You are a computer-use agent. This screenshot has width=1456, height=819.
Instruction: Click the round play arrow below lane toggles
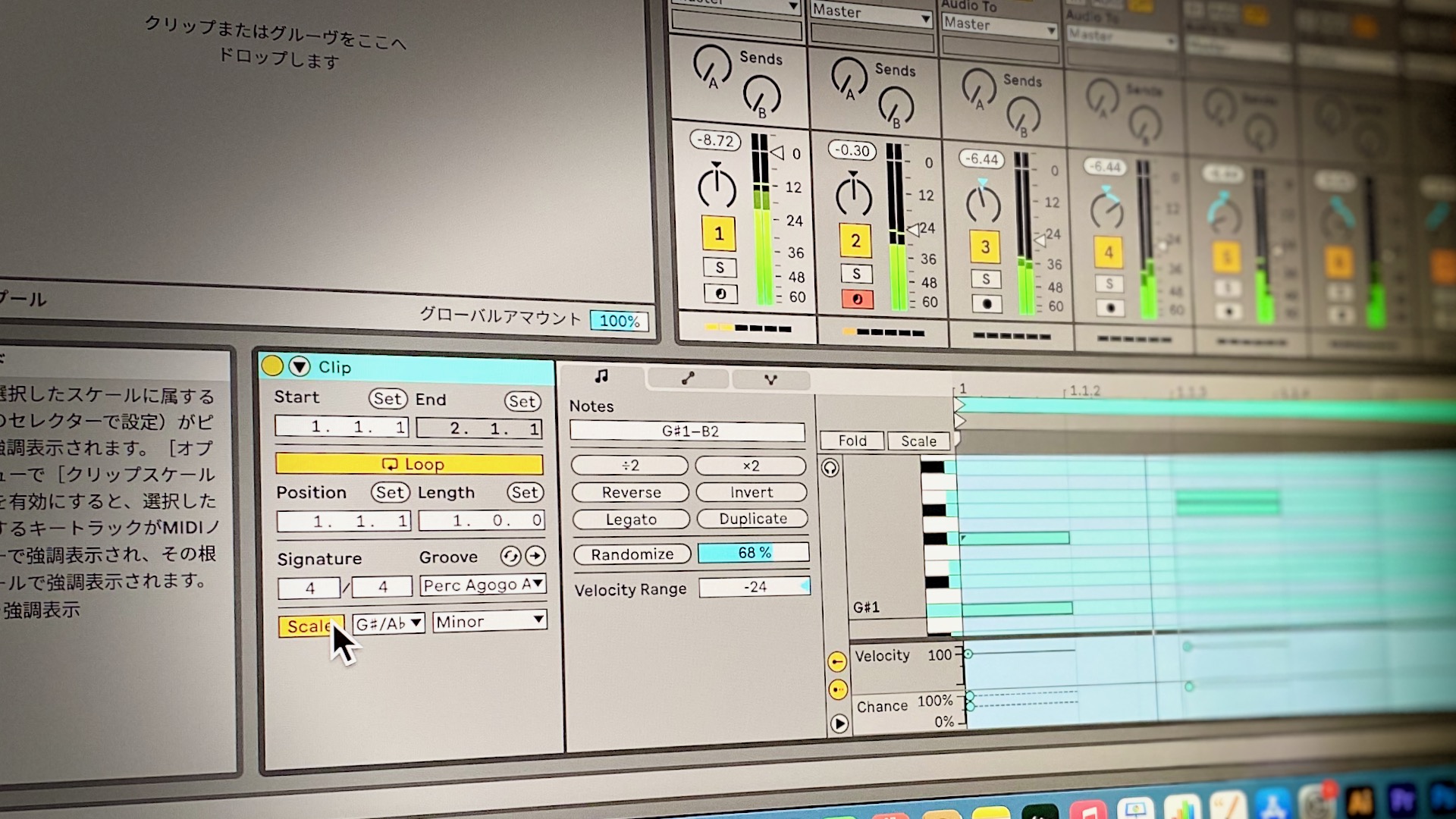point(839,724)
